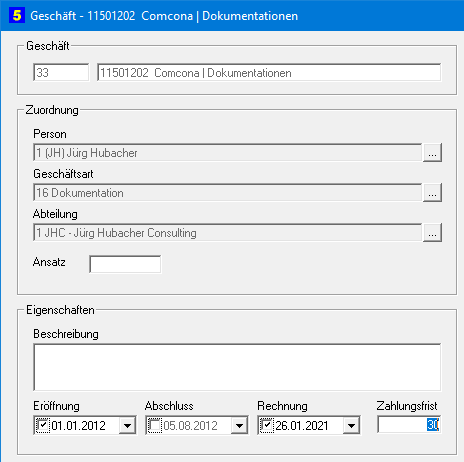Click the Zahlungsfrist field showing 30
This screenshot has height=462, width=464.
tap(409, 424)
